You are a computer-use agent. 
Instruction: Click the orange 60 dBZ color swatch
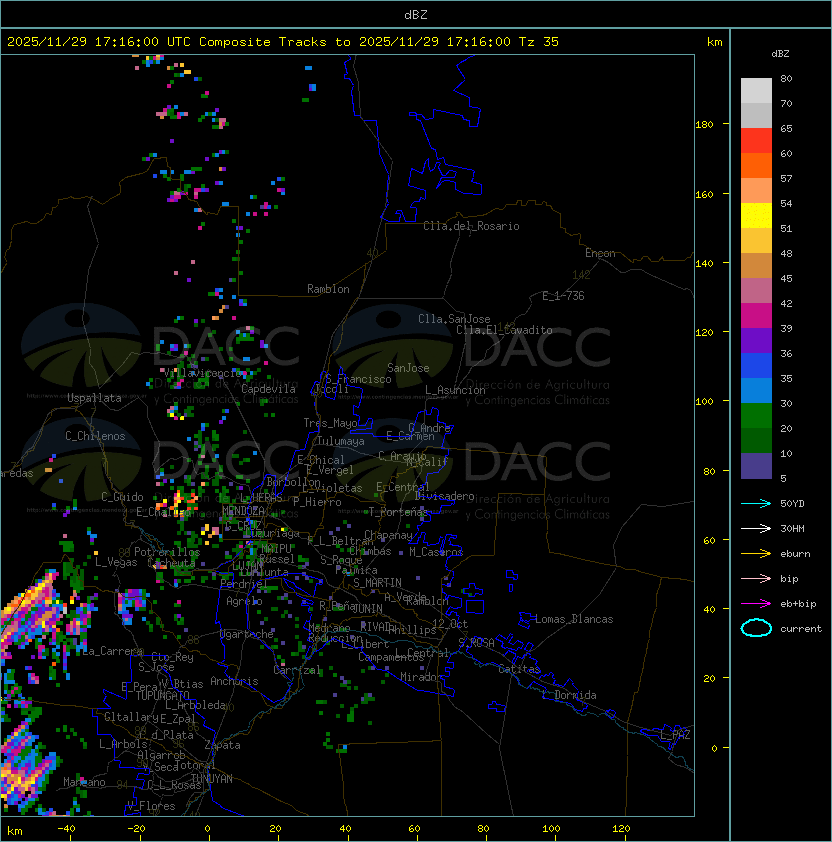click(756, 165)
